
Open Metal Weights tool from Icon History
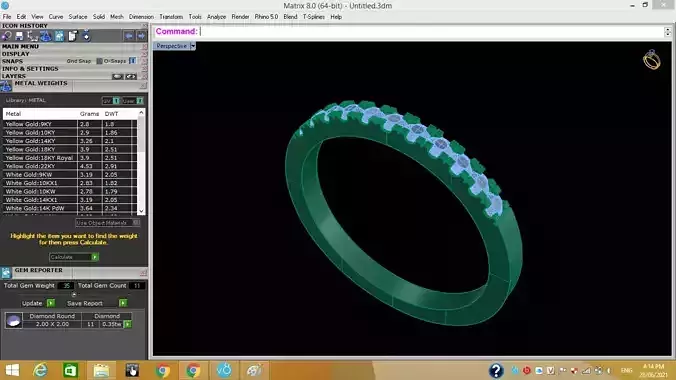point(46,36)
